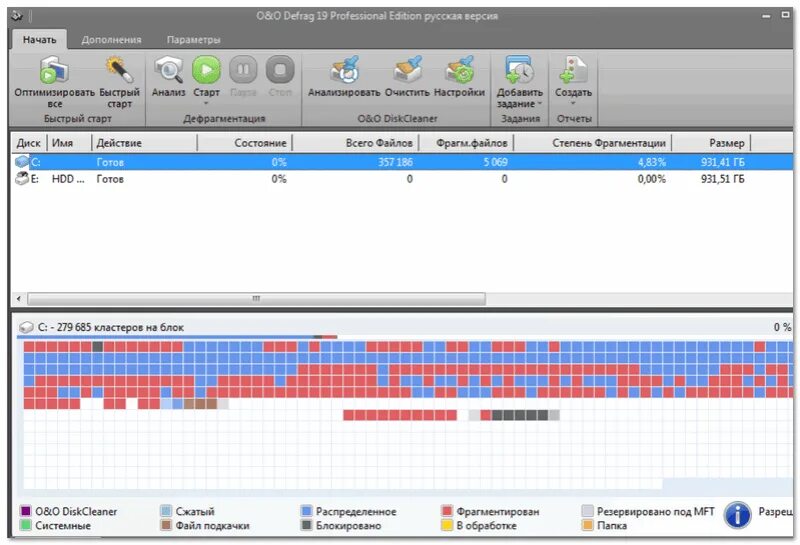Click HDD ... name in the E: row
The height and width of the screenshot is (545, 800).
68,179
